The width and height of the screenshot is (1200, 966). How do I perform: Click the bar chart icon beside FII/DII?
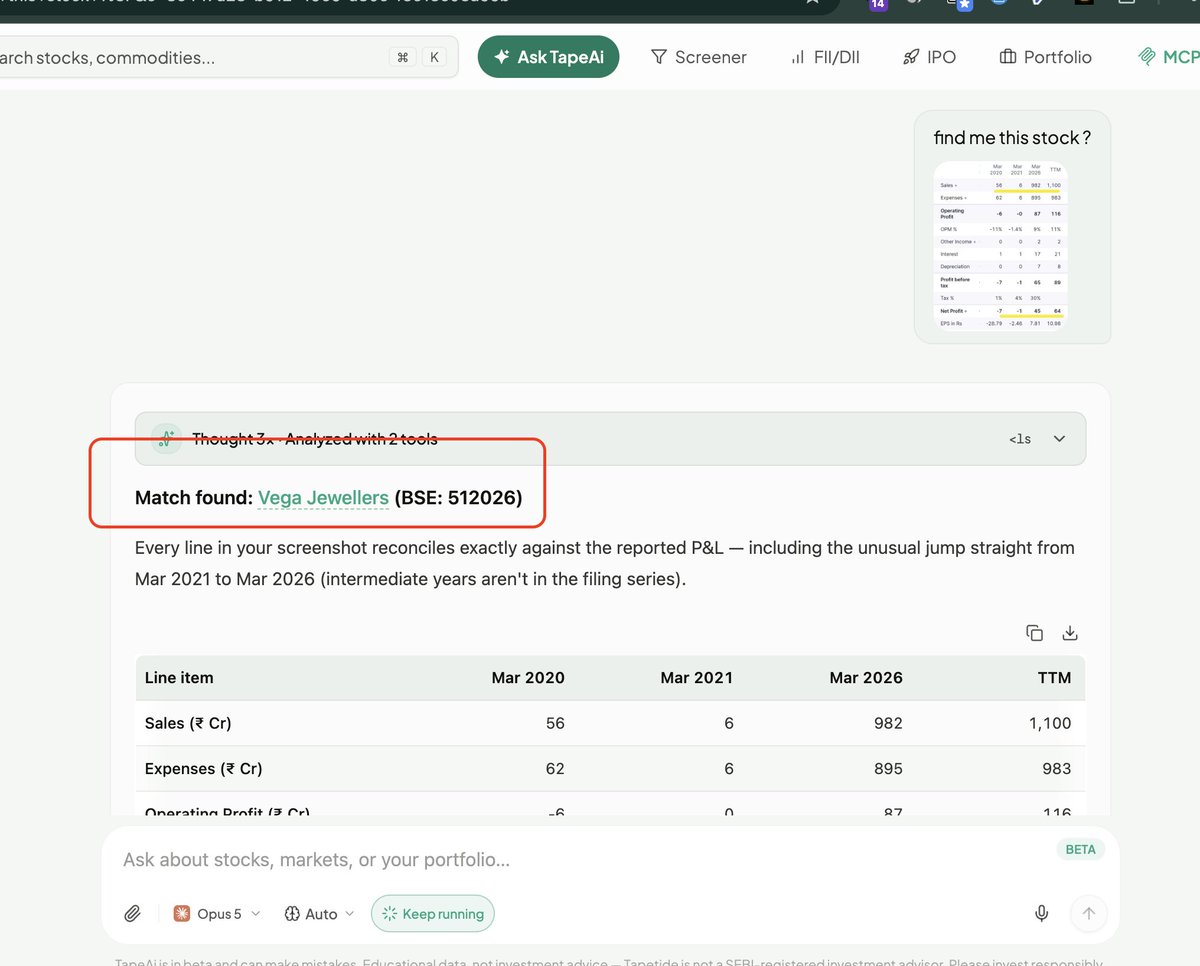pos(798,57)
